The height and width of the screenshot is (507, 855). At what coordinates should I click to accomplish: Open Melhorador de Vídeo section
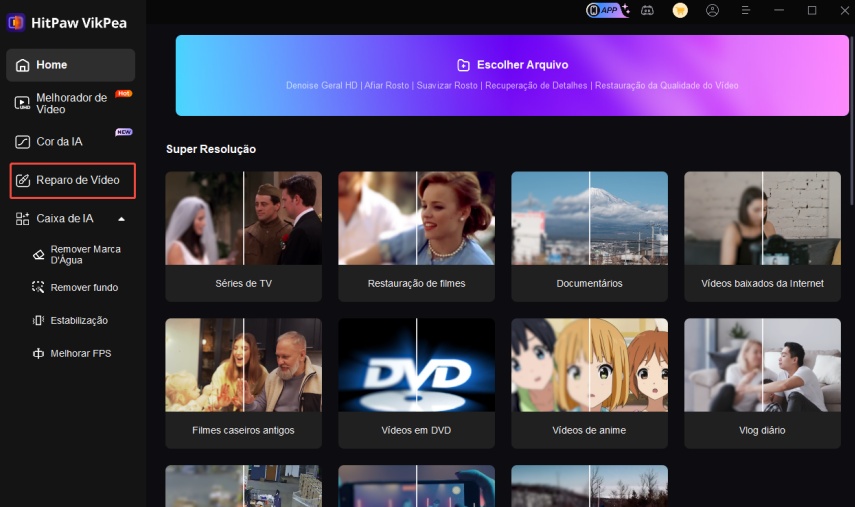pyautogui.click(x=70, y=103)
